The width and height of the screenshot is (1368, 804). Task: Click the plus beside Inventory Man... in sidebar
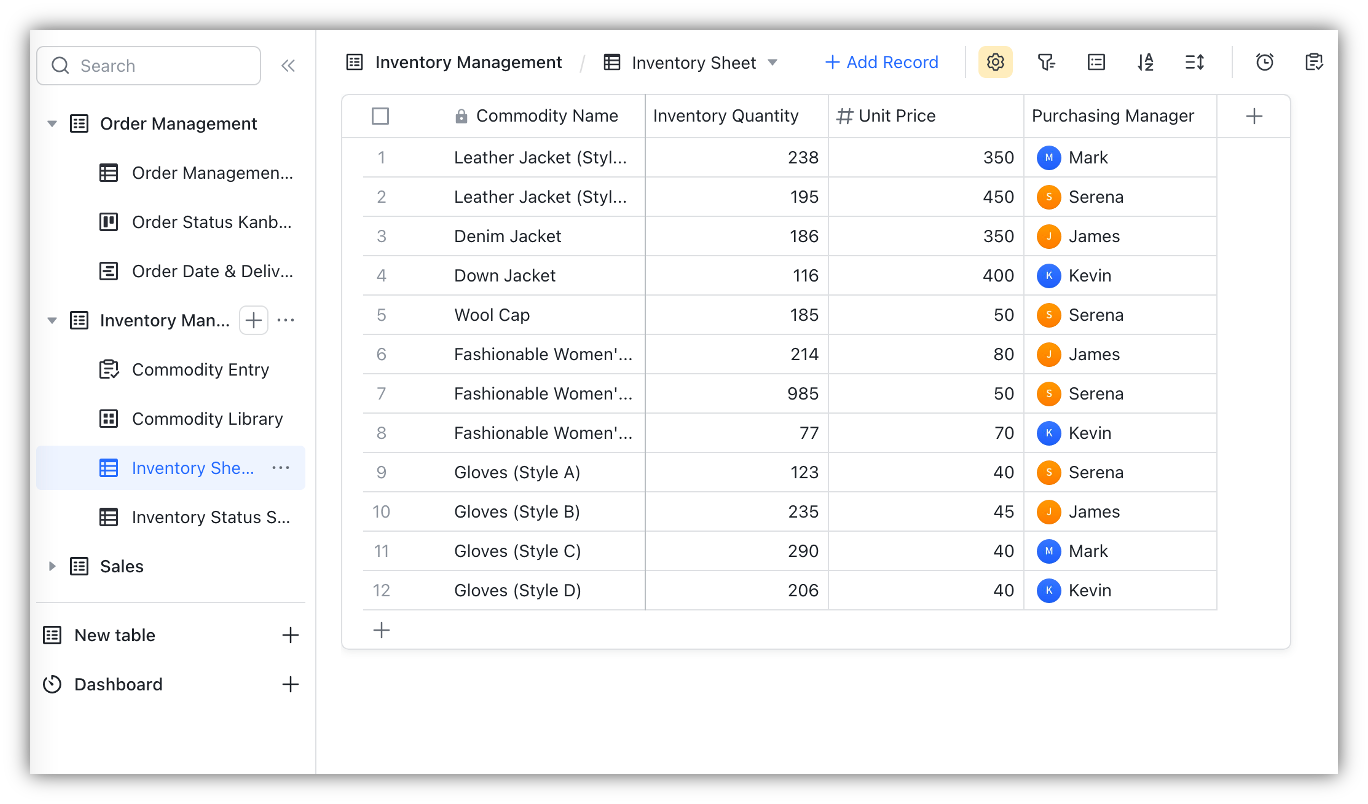click(254, 320)
